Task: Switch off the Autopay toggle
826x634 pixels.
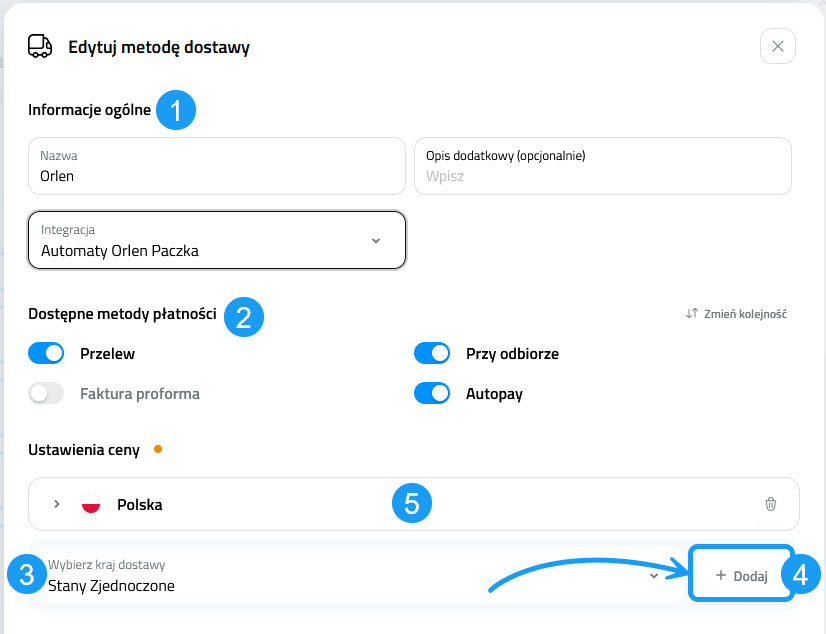Action: 432,393
